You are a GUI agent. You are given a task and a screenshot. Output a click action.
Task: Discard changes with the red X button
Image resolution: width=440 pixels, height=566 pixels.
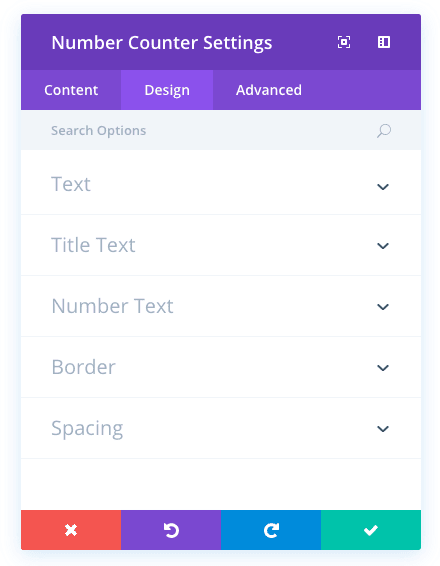[x=71, y=530]
